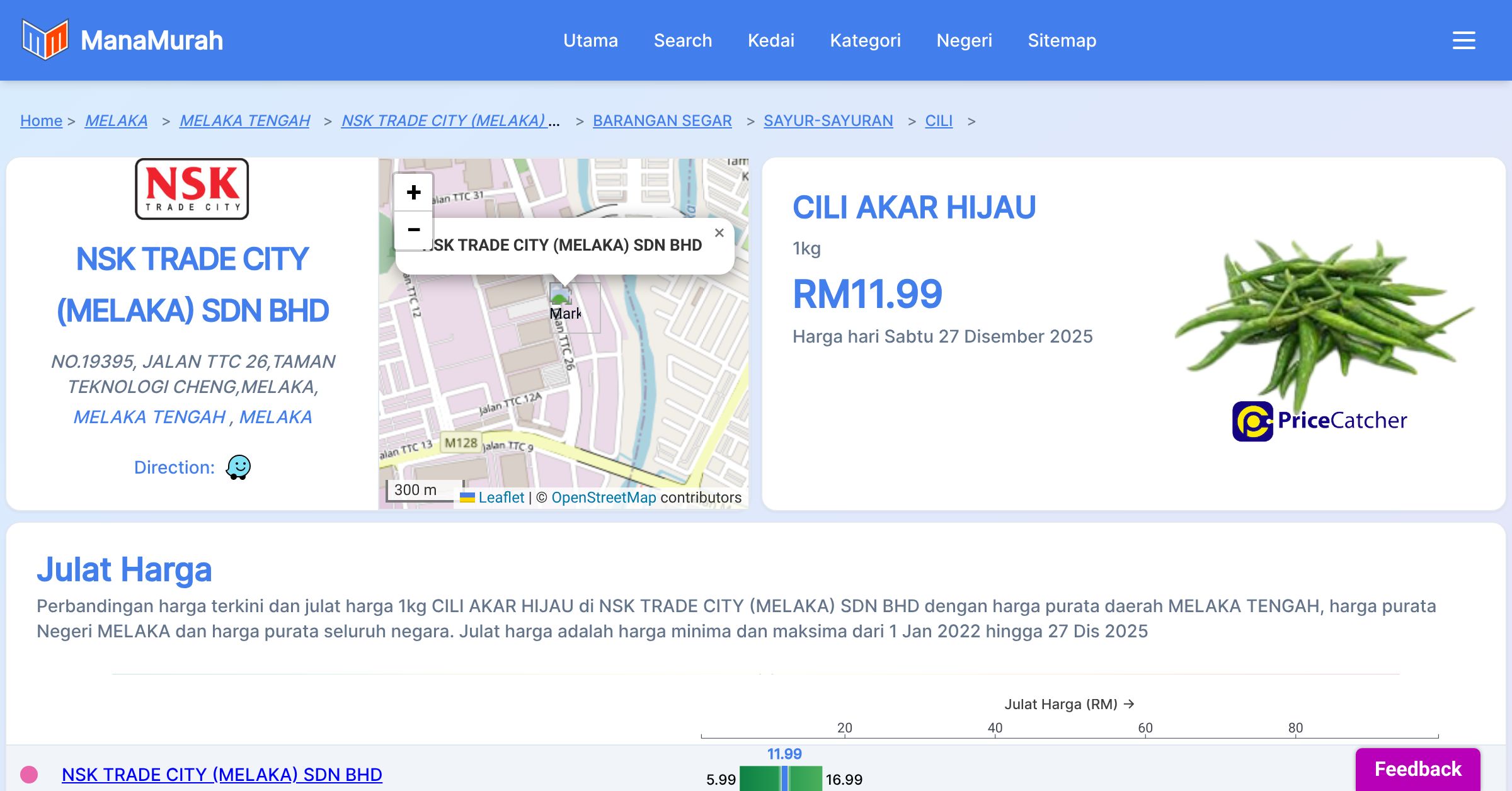
Task: Open the hamburger menu
Action: (x=1463, y=40)
